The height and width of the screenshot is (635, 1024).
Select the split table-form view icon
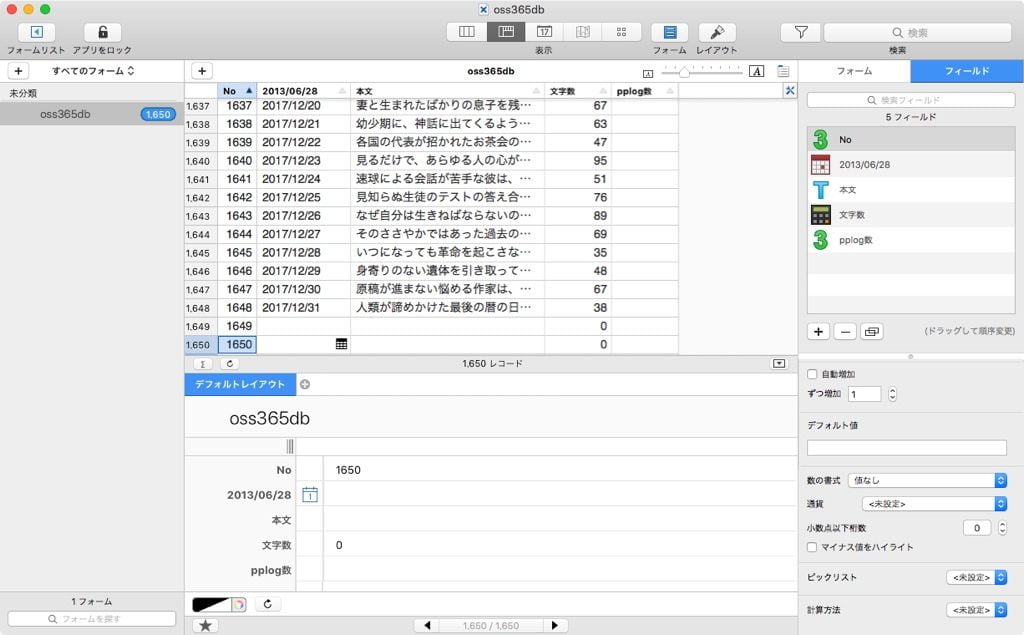[x=505, y=31]
